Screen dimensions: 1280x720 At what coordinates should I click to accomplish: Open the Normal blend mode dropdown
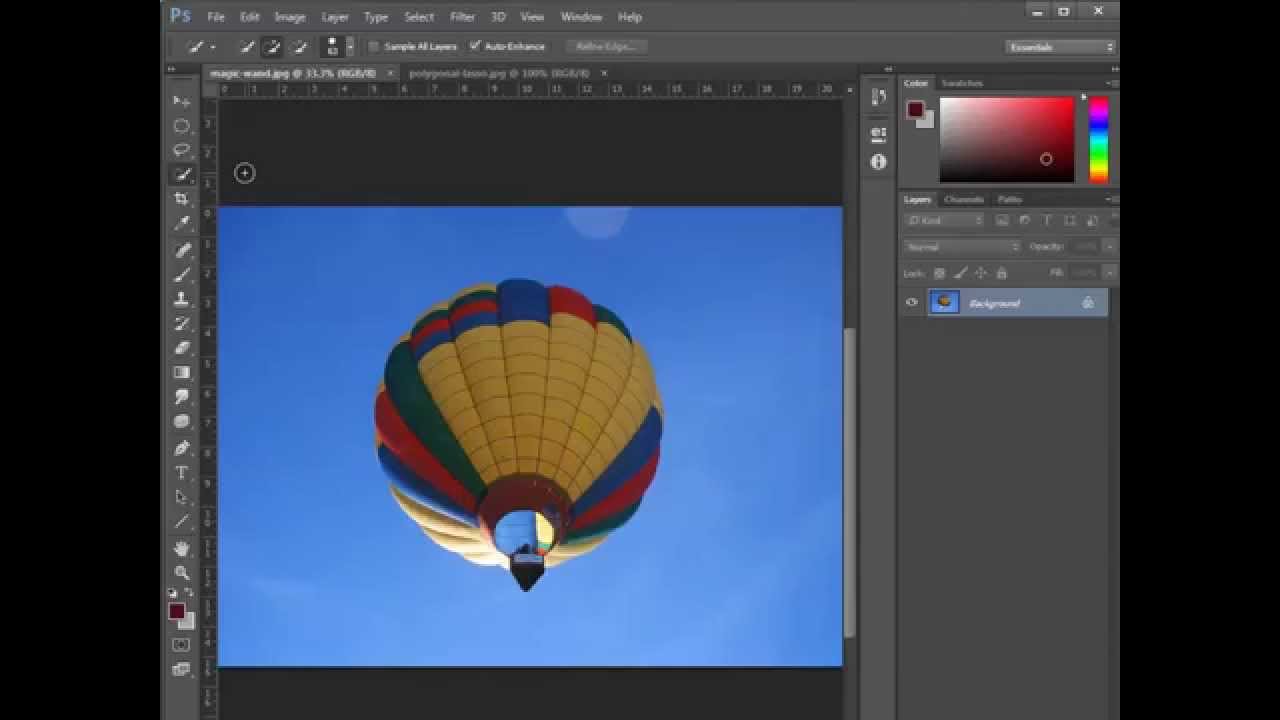[961, 246]
